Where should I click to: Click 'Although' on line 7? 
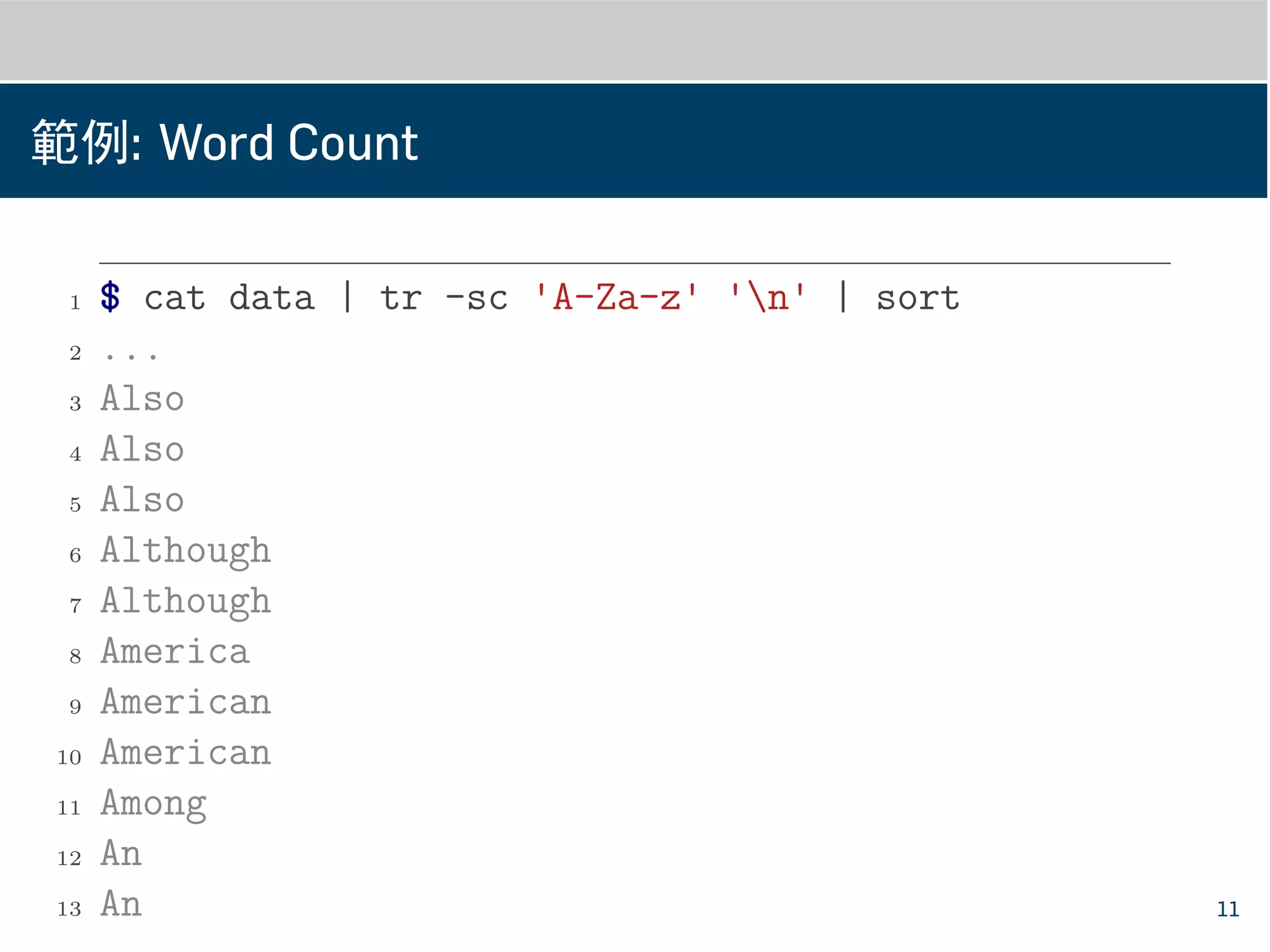pyautogui.click(x=186, y=602)
